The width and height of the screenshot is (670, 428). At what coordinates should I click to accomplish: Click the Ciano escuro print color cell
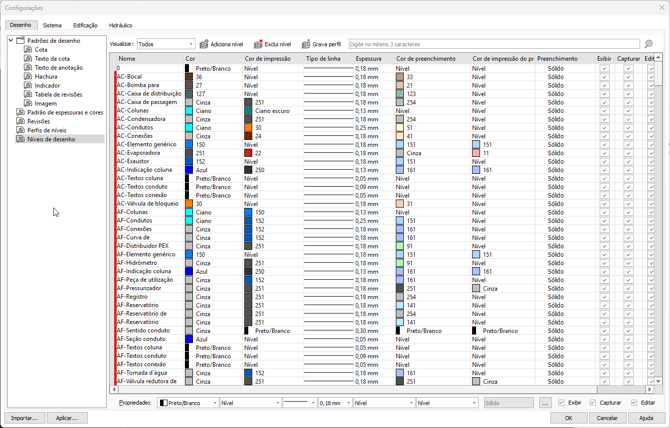click(x=272, y=111)
